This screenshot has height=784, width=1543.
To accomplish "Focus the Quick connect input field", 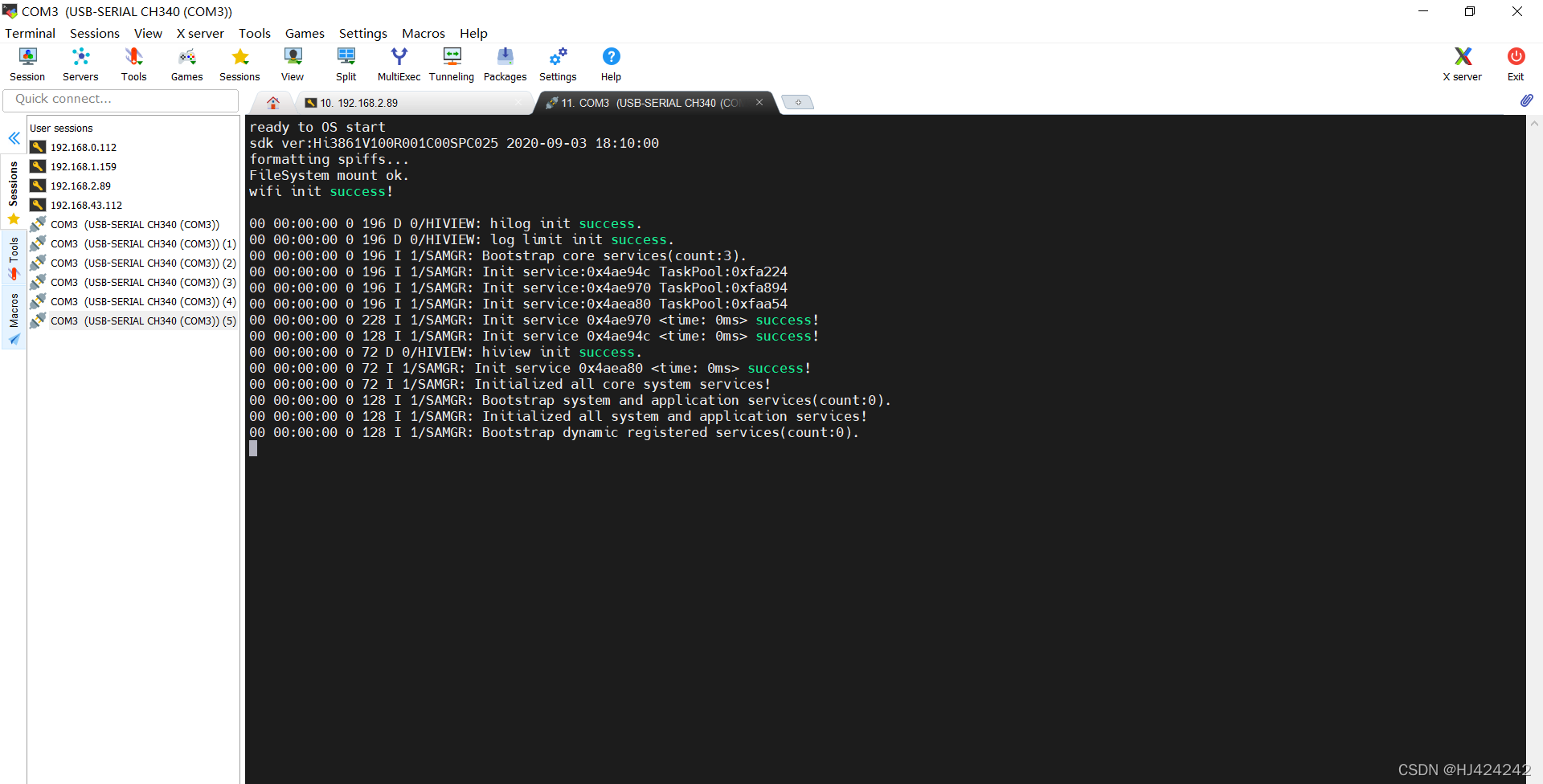I will [x=121, y=100].
